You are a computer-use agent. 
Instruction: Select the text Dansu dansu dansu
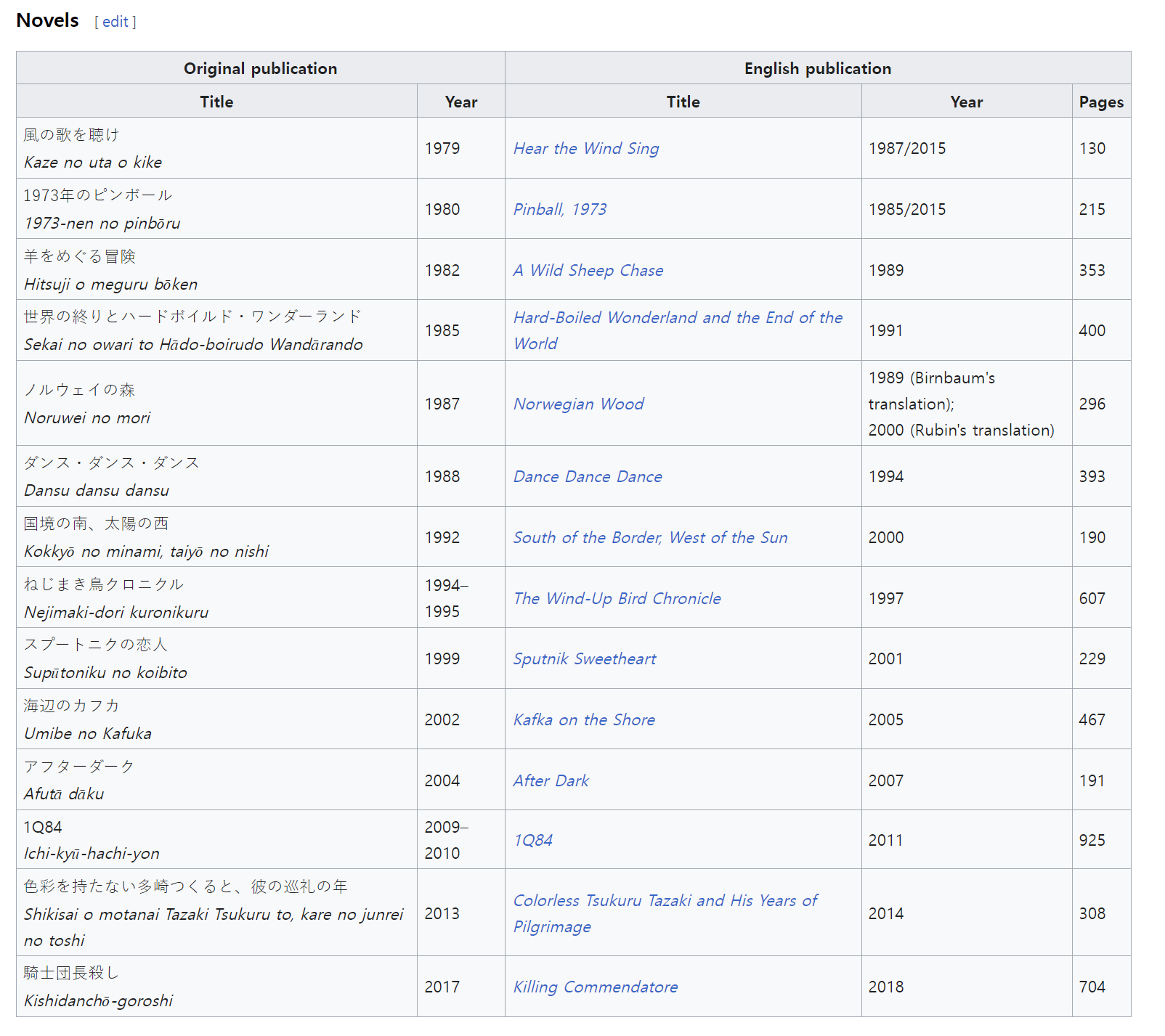(97, 490)
